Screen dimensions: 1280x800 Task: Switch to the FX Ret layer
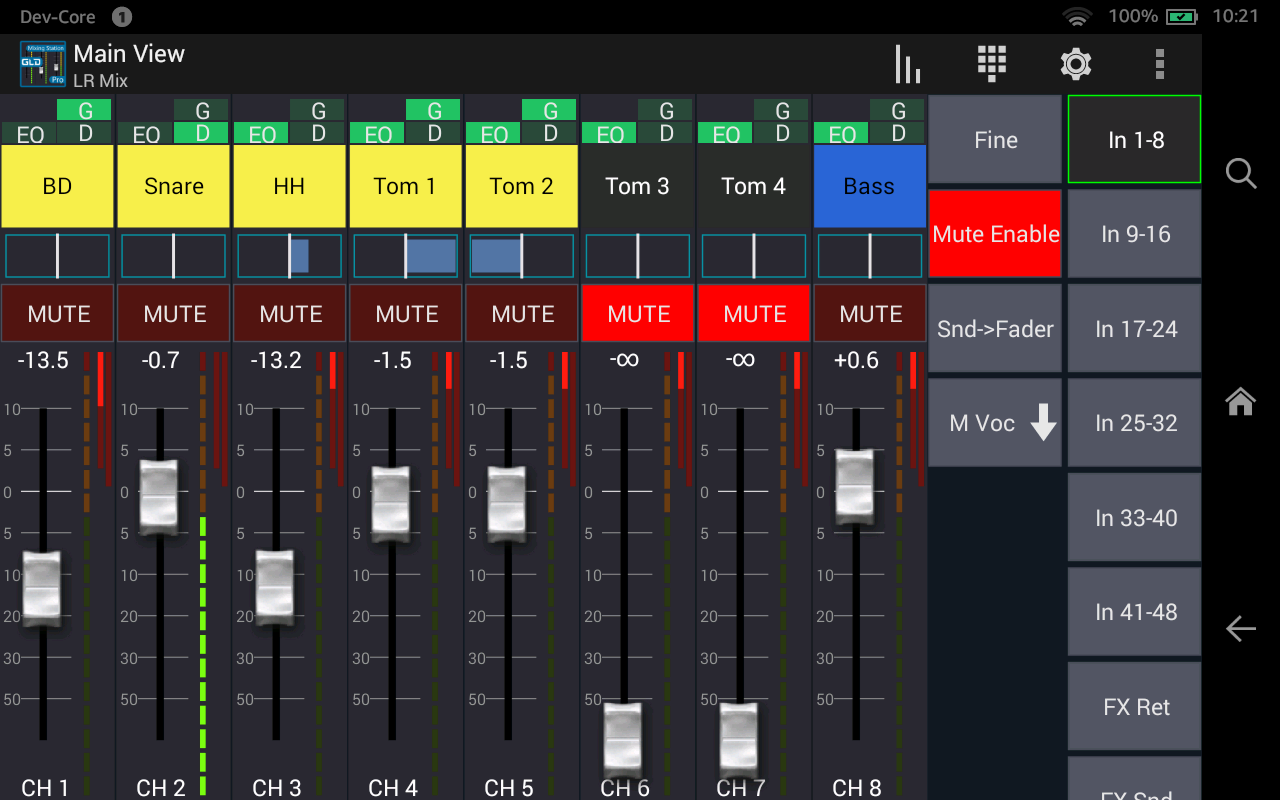1135,707
